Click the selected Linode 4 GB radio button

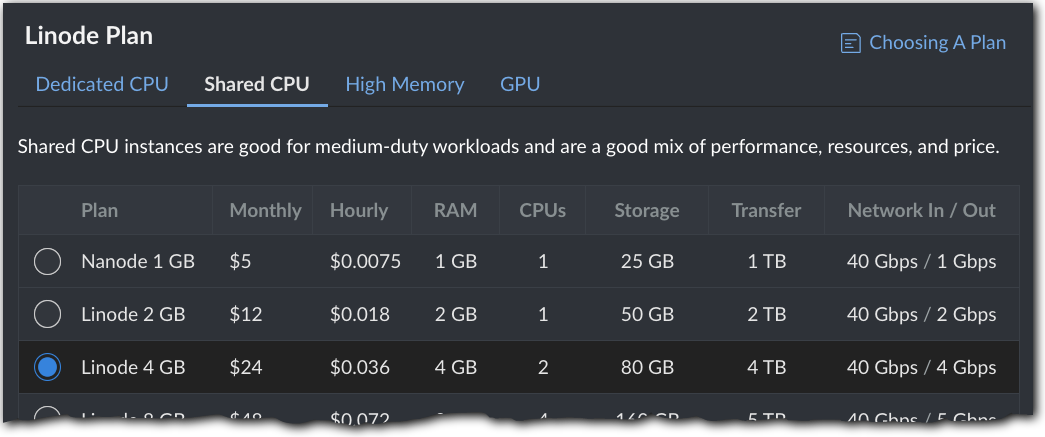click(48, 368)
